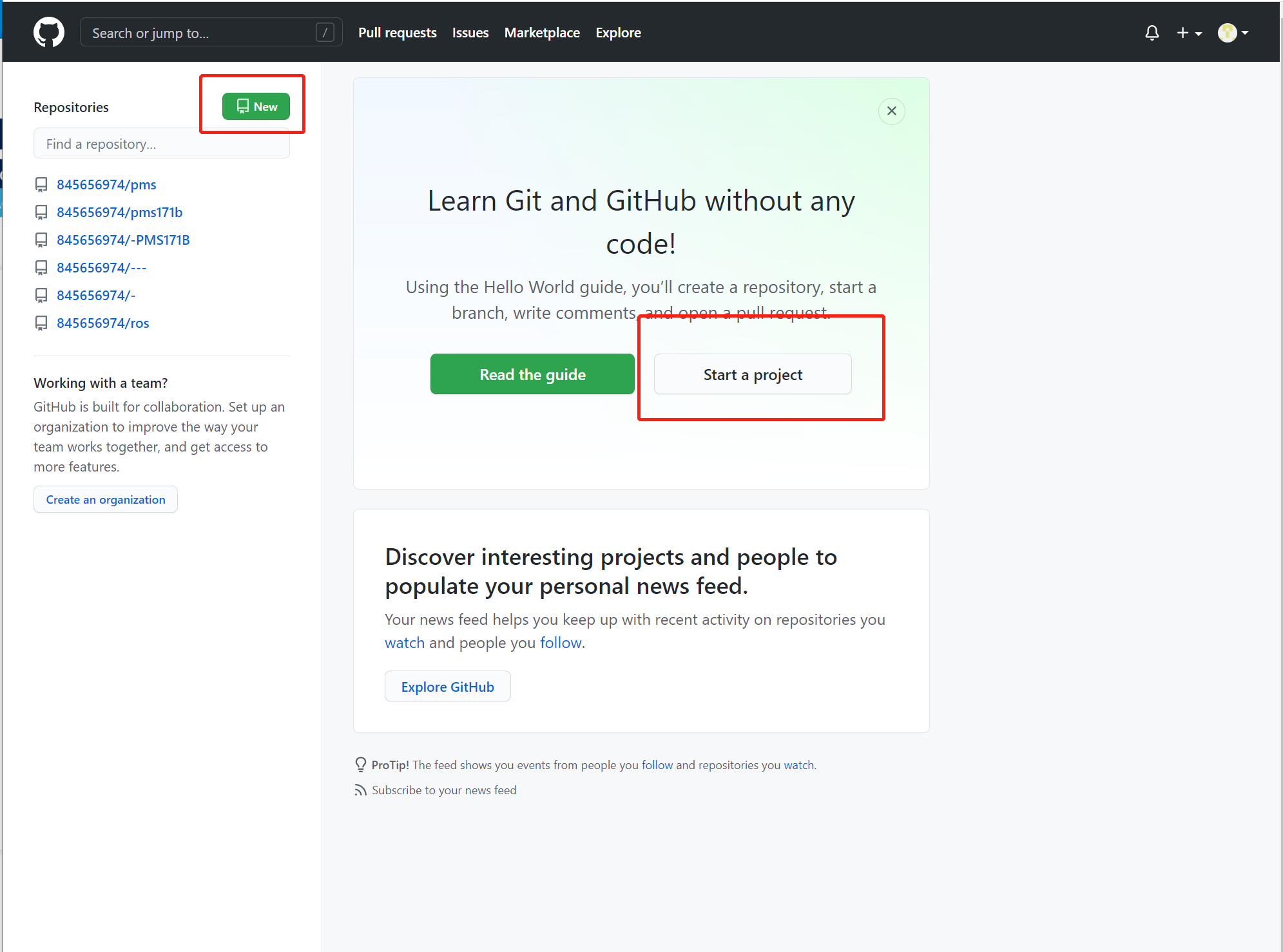This screenshot has width=1283, height=952.
Task: Click the RSS feed subscribe icon
Action: (360, 790)
